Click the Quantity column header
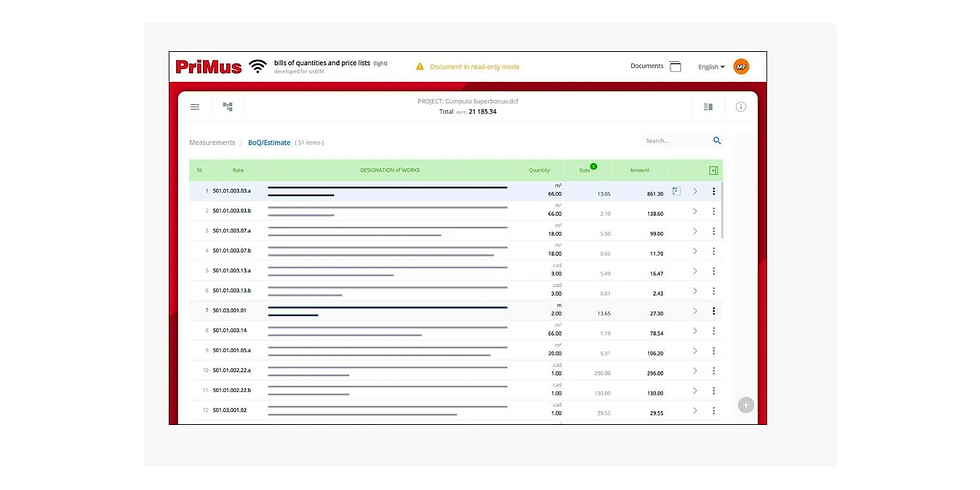This screenshot has height=490, width=980. coord(539,170)
